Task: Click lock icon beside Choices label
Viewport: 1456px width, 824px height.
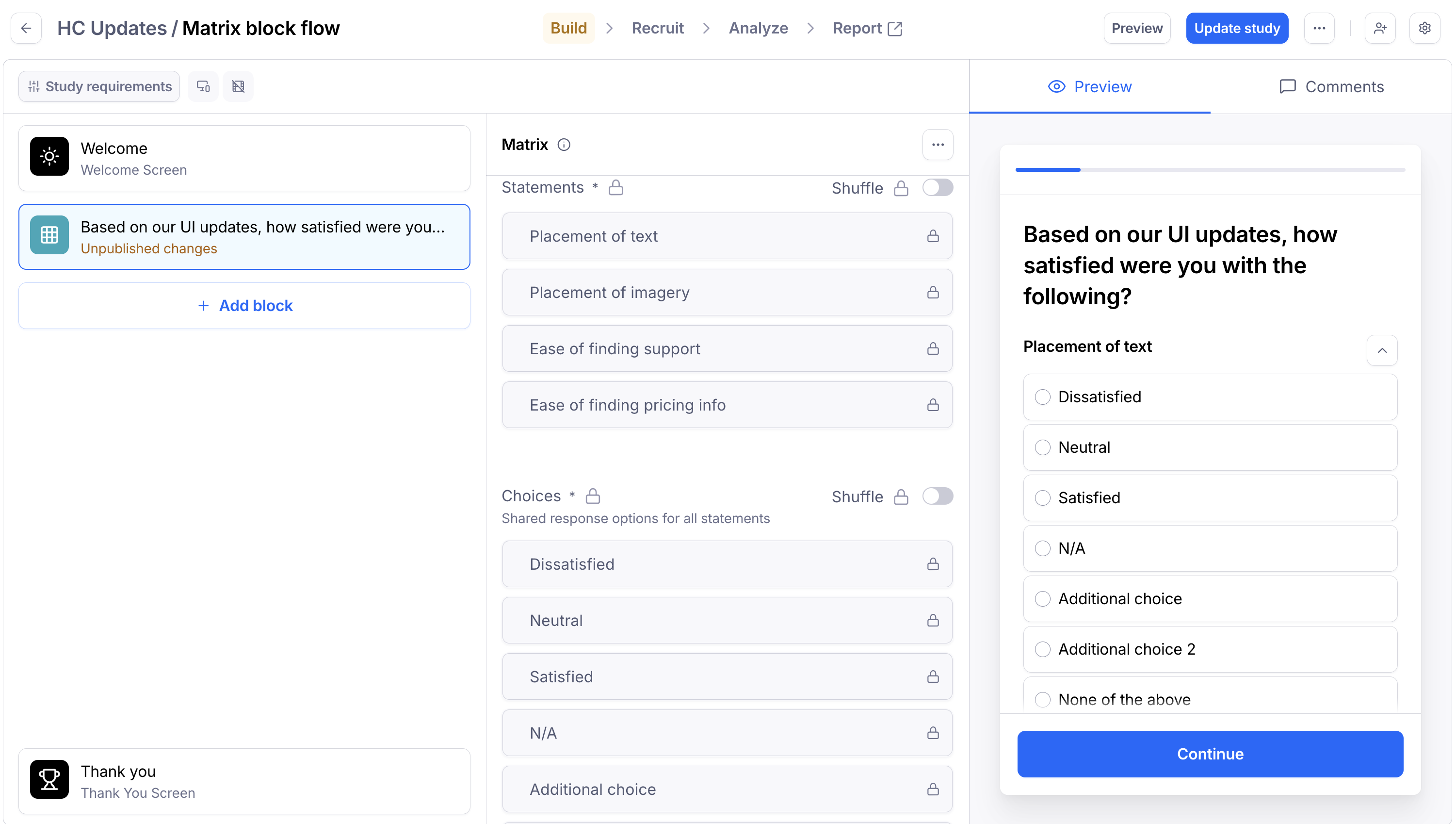Action: 593,496
